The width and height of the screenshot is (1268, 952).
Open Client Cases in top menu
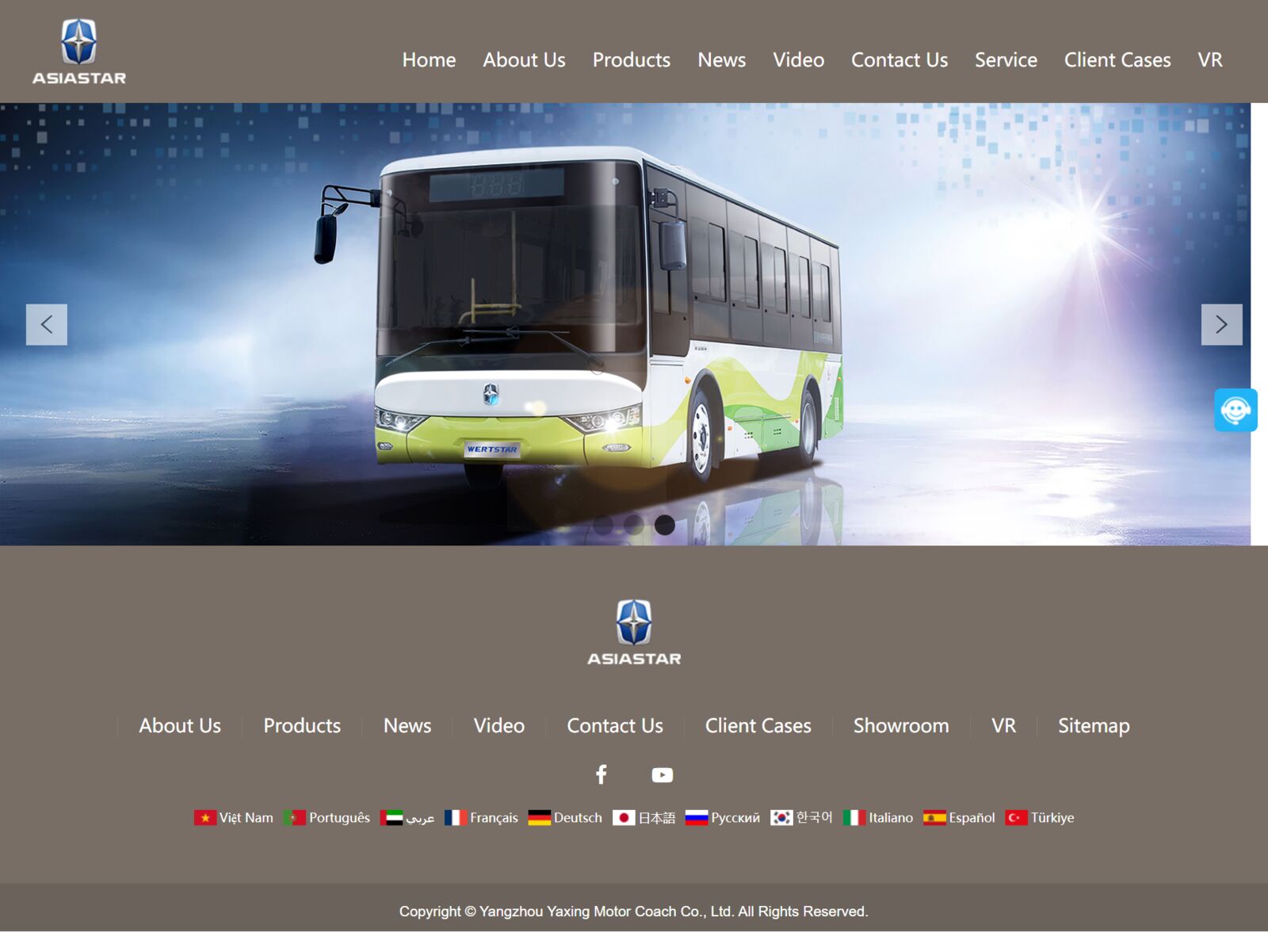tap(1117, 59)
